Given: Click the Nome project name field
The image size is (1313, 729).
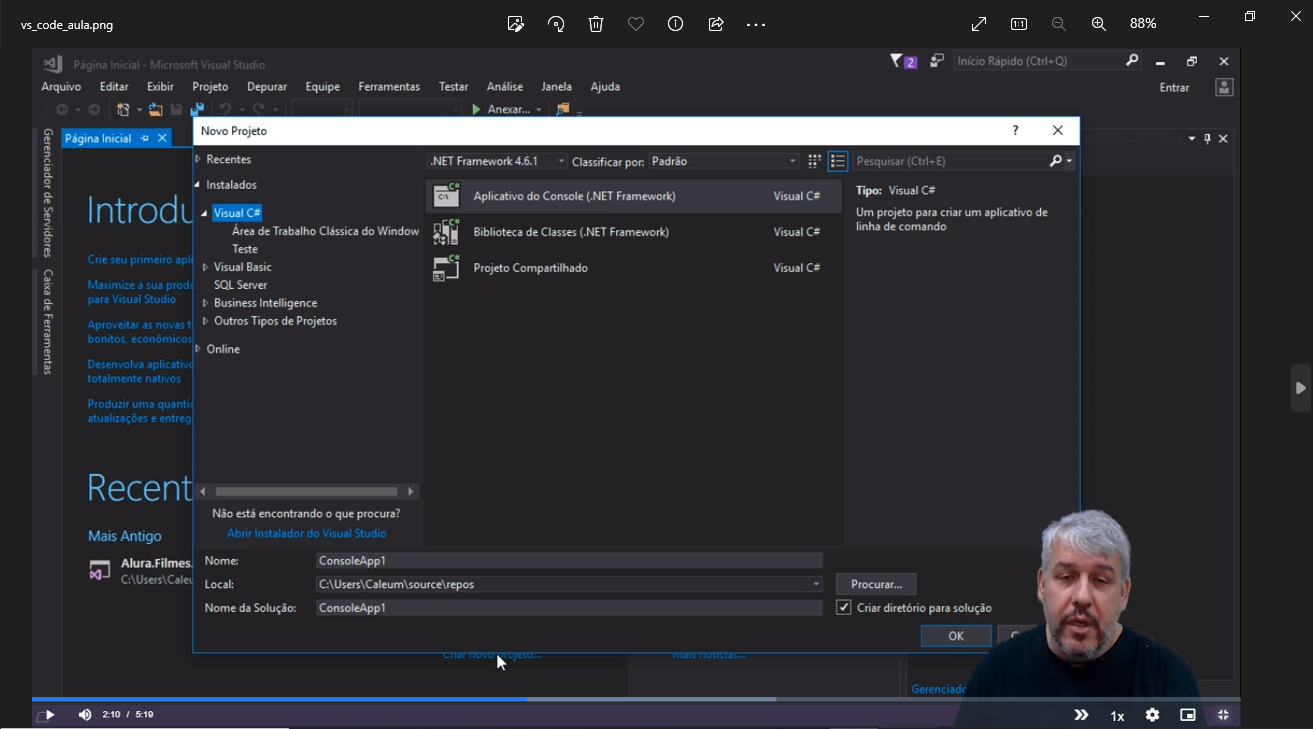Looking at the screenshot, I should click(569, 561).
